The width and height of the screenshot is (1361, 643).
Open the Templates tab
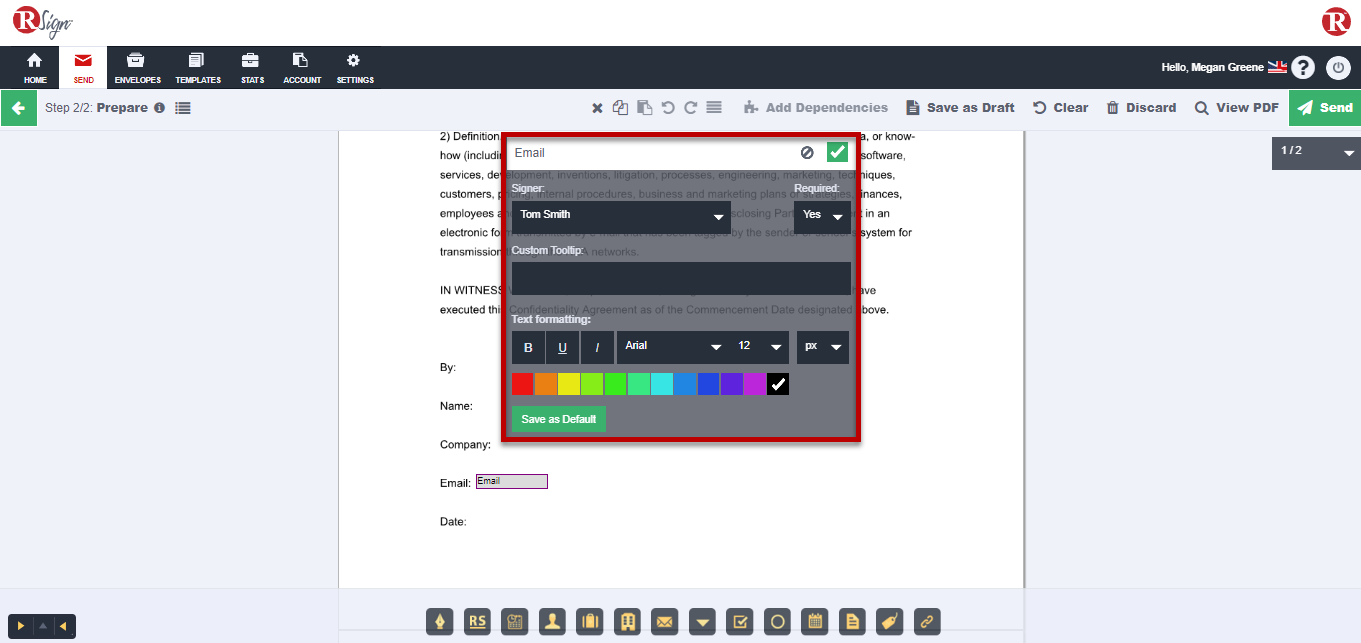point(197,68)
